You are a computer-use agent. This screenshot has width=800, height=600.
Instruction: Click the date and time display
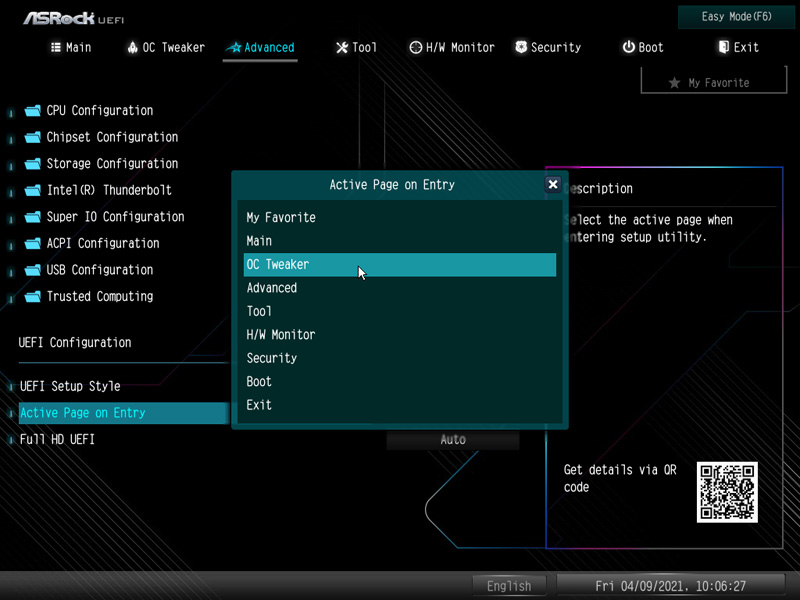click(670, 586)
